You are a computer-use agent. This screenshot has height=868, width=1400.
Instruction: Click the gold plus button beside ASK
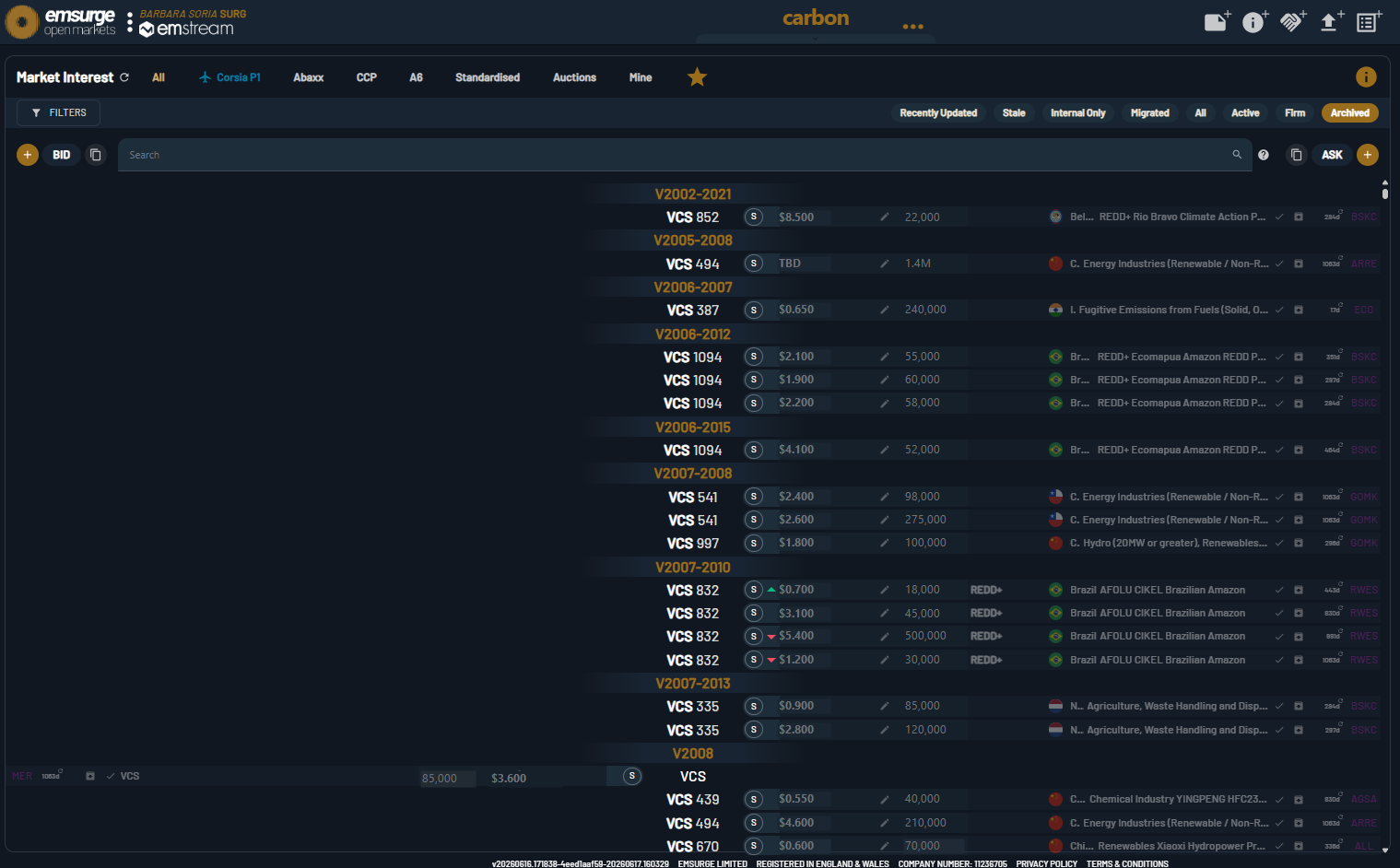click(x=1368, y=155)
